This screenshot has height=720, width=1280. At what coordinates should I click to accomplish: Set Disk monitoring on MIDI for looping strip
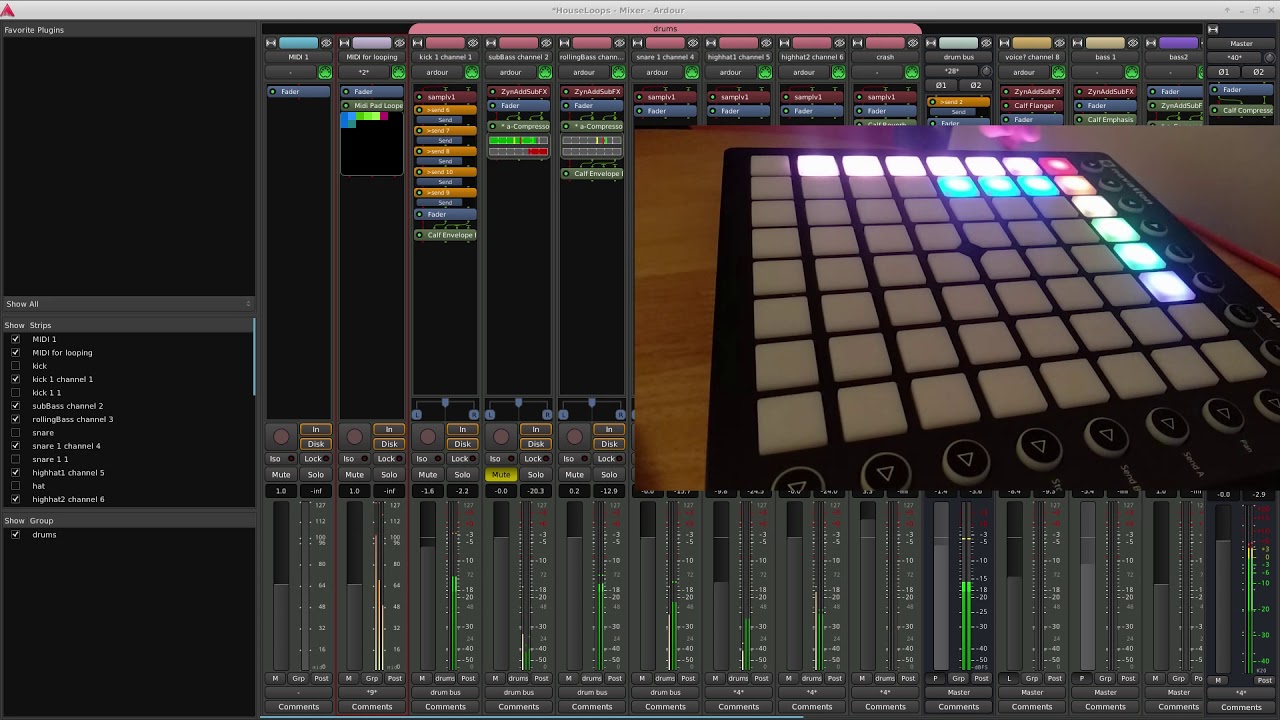pyautogui.click(x=389, y=444)
